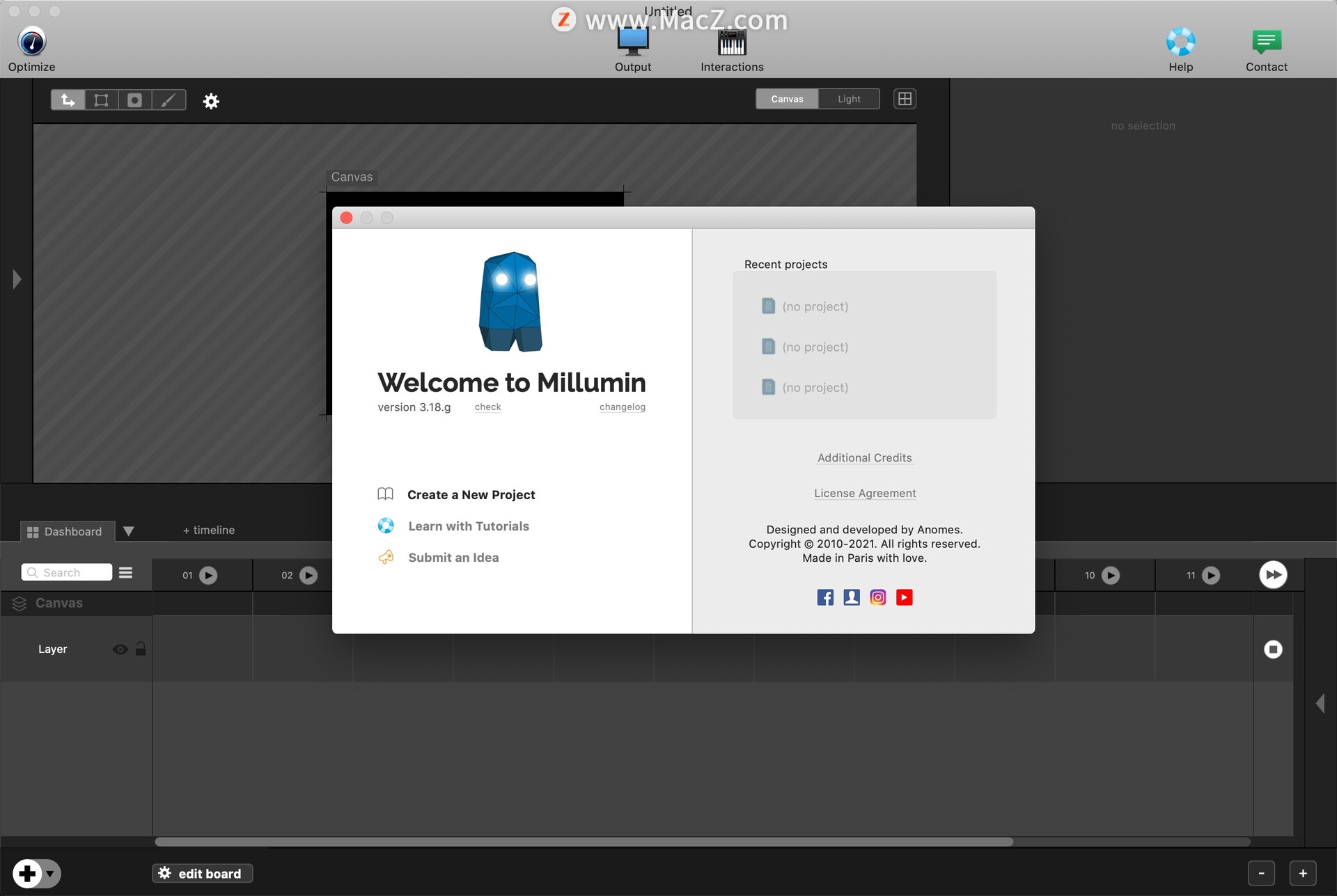1337x896 pixels.
Task: Open the Help lifebuoy
Action: click(1180, 50)
